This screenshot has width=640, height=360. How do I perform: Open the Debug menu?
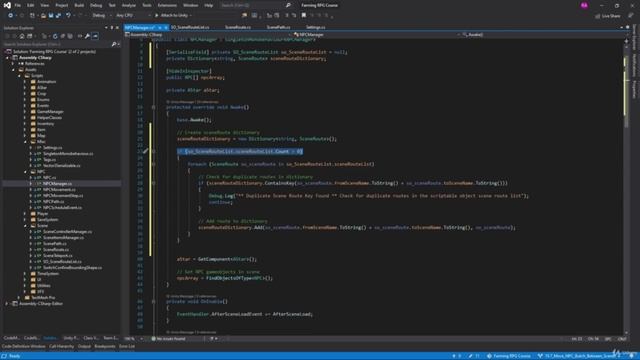coord(96,5)
